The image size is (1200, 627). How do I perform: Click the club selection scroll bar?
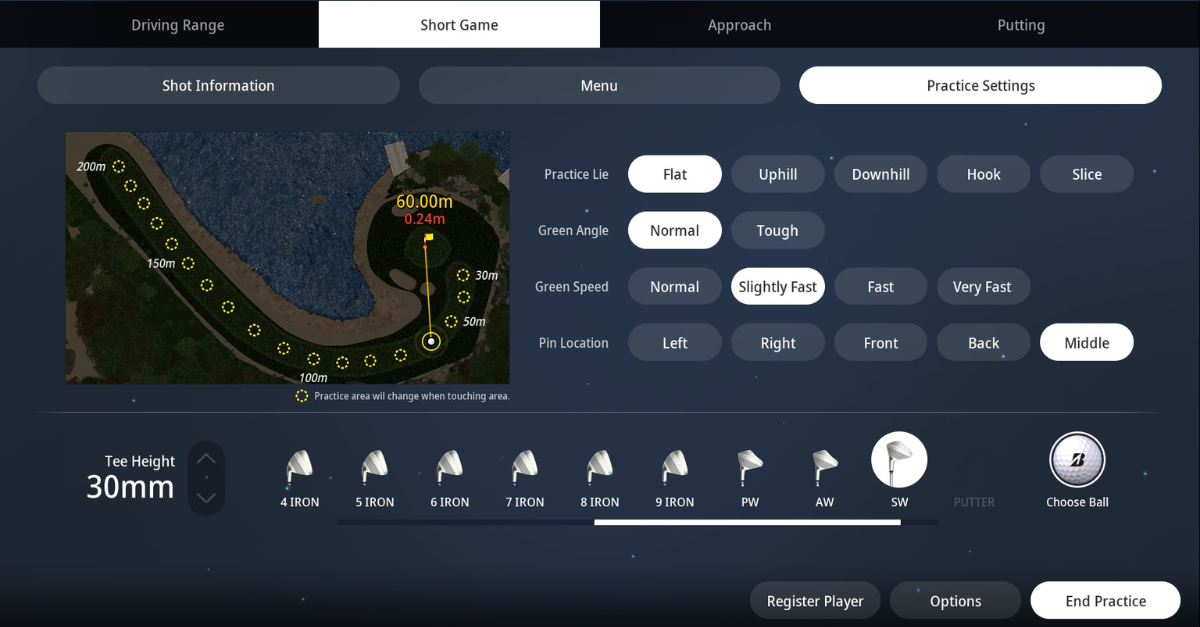pyautogui.click(x=746, y=522)
